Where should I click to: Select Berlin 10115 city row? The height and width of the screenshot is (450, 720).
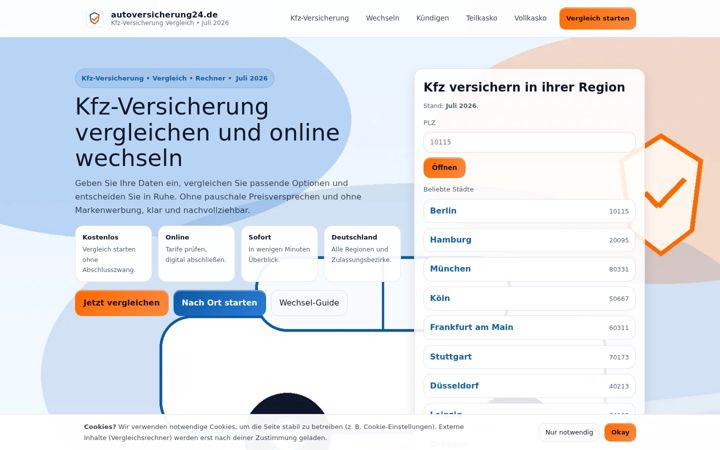(x=529, y=211)
